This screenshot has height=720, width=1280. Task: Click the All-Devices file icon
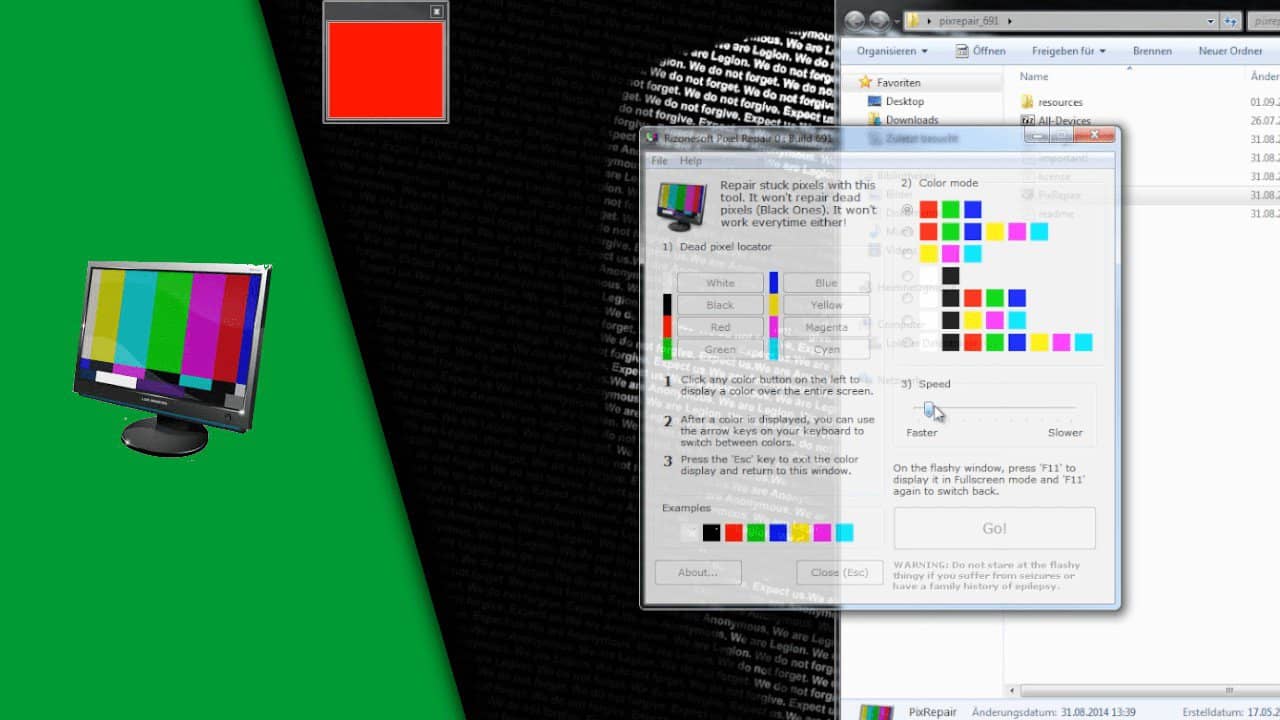point(1027,120)
